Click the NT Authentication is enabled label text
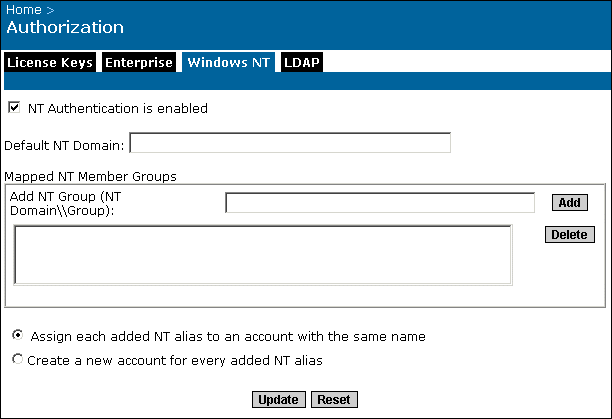The height and width of the screenshot is (419, 612). (x=118, y=108)
